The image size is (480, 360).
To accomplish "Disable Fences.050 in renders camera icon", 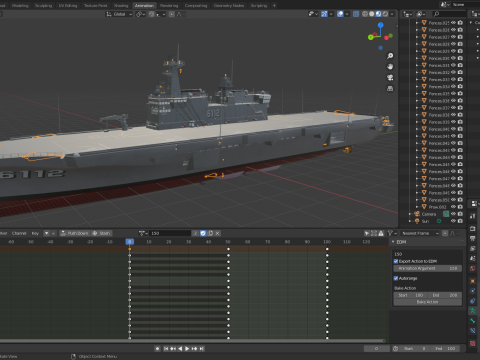I will coord(460,200).
